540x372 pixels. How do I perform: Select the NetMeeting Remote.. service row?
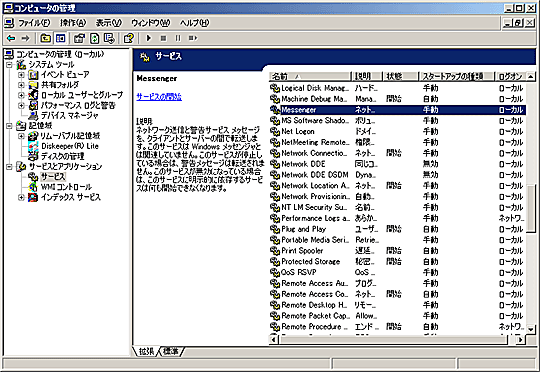(x=397, y=142)
